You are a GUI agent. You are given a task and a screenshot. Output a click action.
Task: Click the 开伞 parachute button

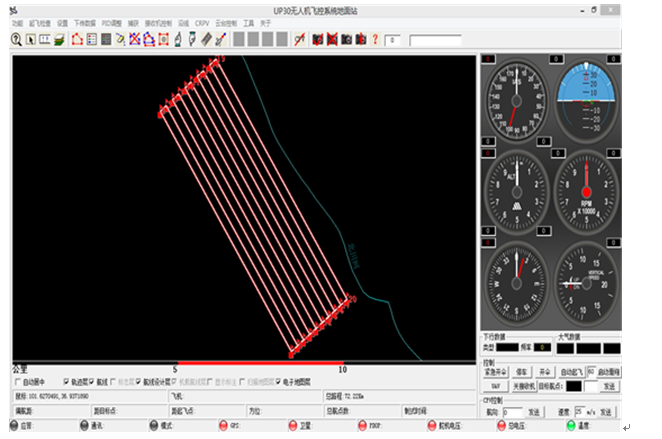545,372
